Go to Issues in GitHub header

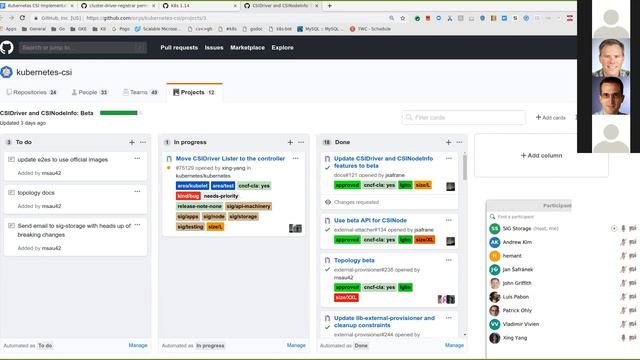[x=214, y=47]
